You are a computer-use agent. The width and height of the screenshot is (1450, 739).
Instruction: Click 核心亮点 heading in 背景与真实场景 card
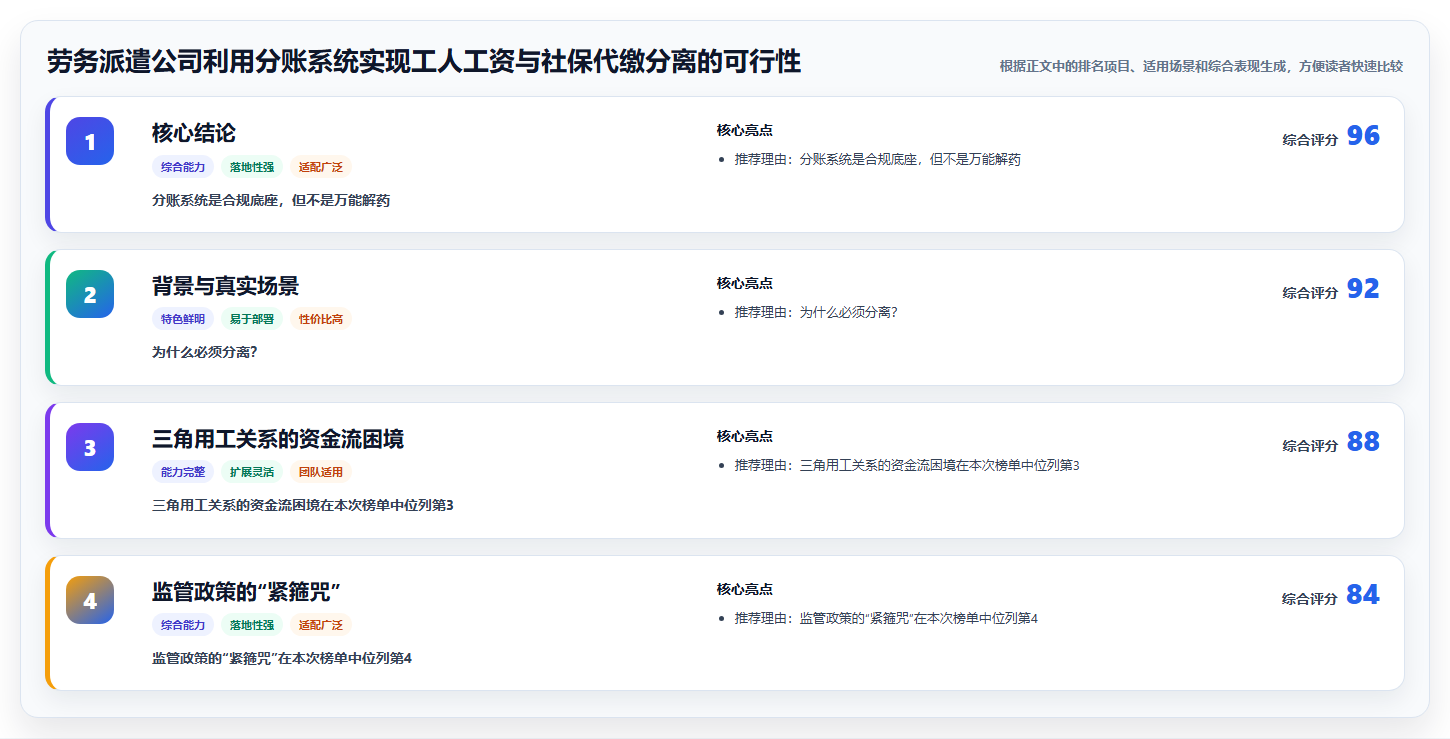pos(744,283)
